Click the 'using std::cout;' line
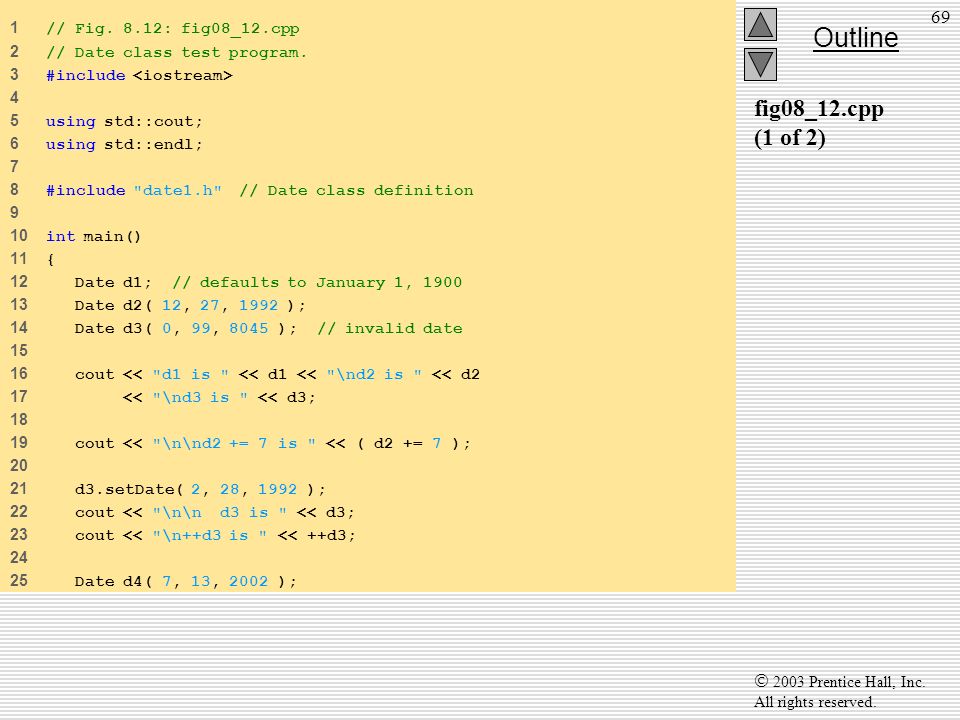The image size is (960, 720). point(124,121)
